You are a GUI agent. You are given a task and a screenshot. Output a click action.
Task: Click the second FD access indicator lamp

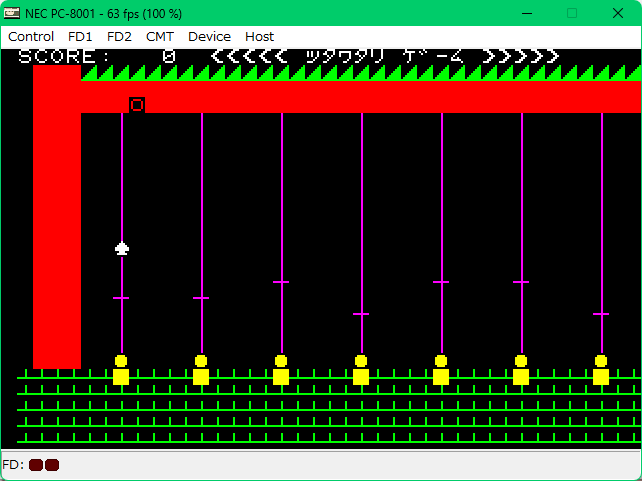[x=52, y=465]
